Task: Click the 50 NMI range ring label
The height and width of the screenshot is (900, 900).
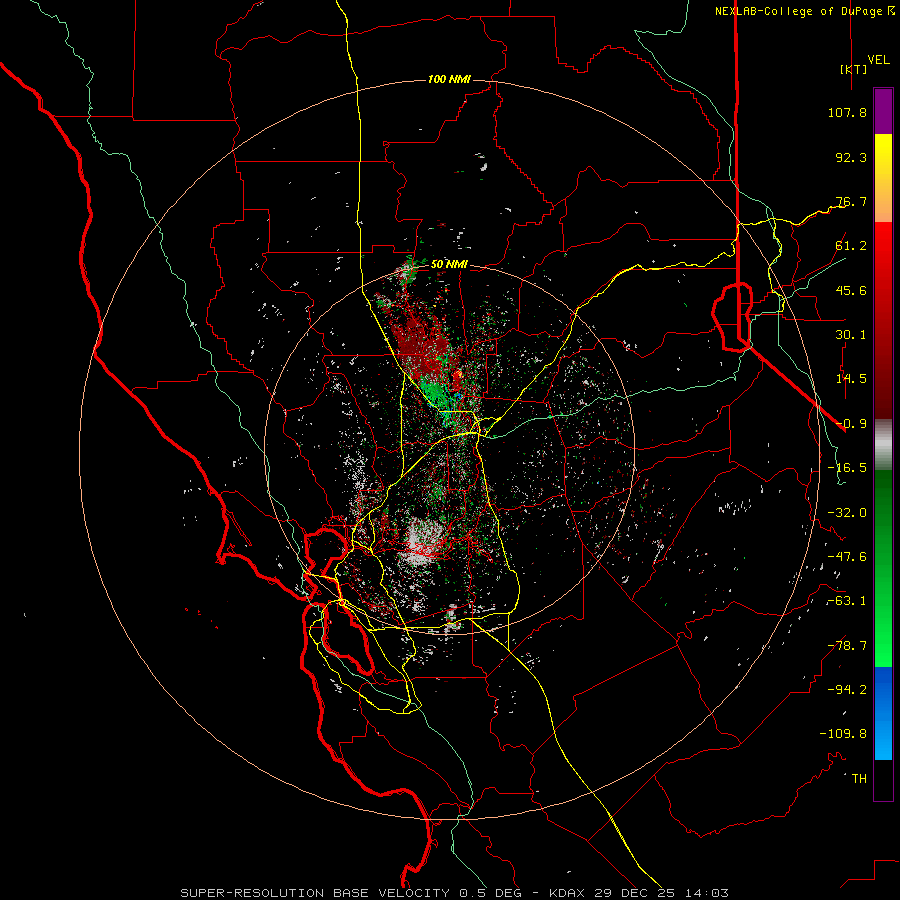Action: pyautogui.click(x=449, y=265)
